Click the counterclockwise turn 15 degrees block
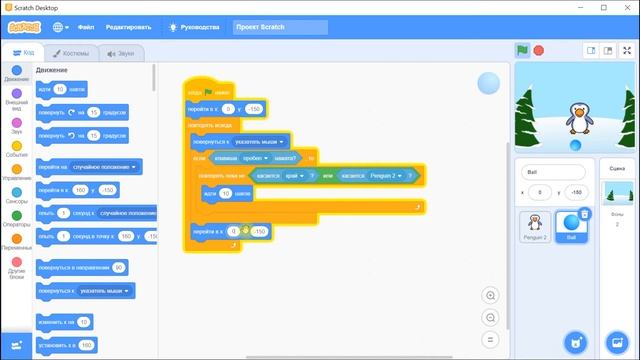Viewport: 640px width, 360px height. (82, 136)
